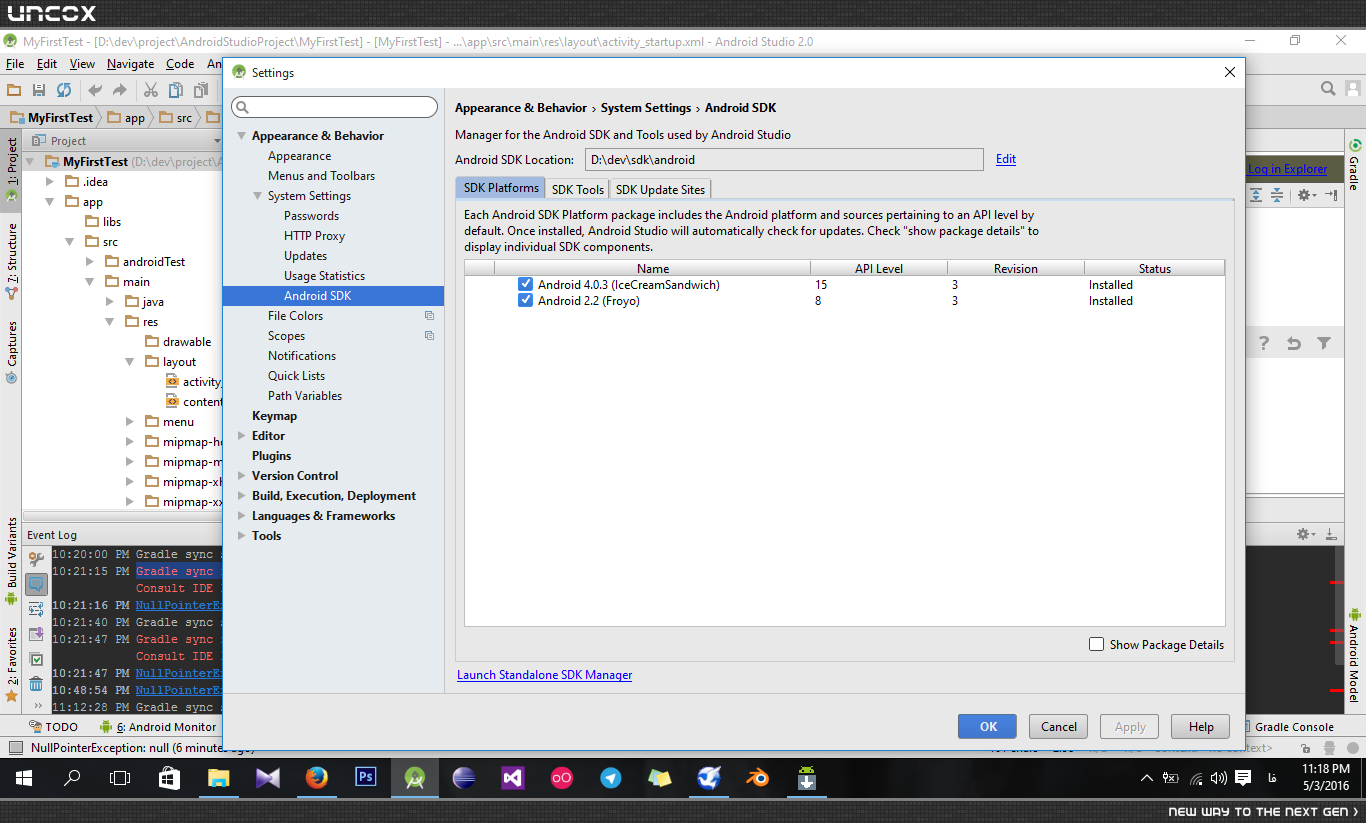Image resolution: width=1366 pixels, height=823 pixels.
Task: Expand the Version Control settings group
Action: (x=241, y=476)
